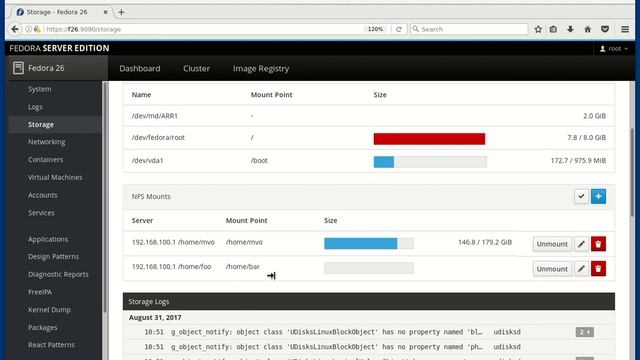Close the Storage - Fedora 26 tab
This screenshot has height=360, width=640.
(105, 12)
